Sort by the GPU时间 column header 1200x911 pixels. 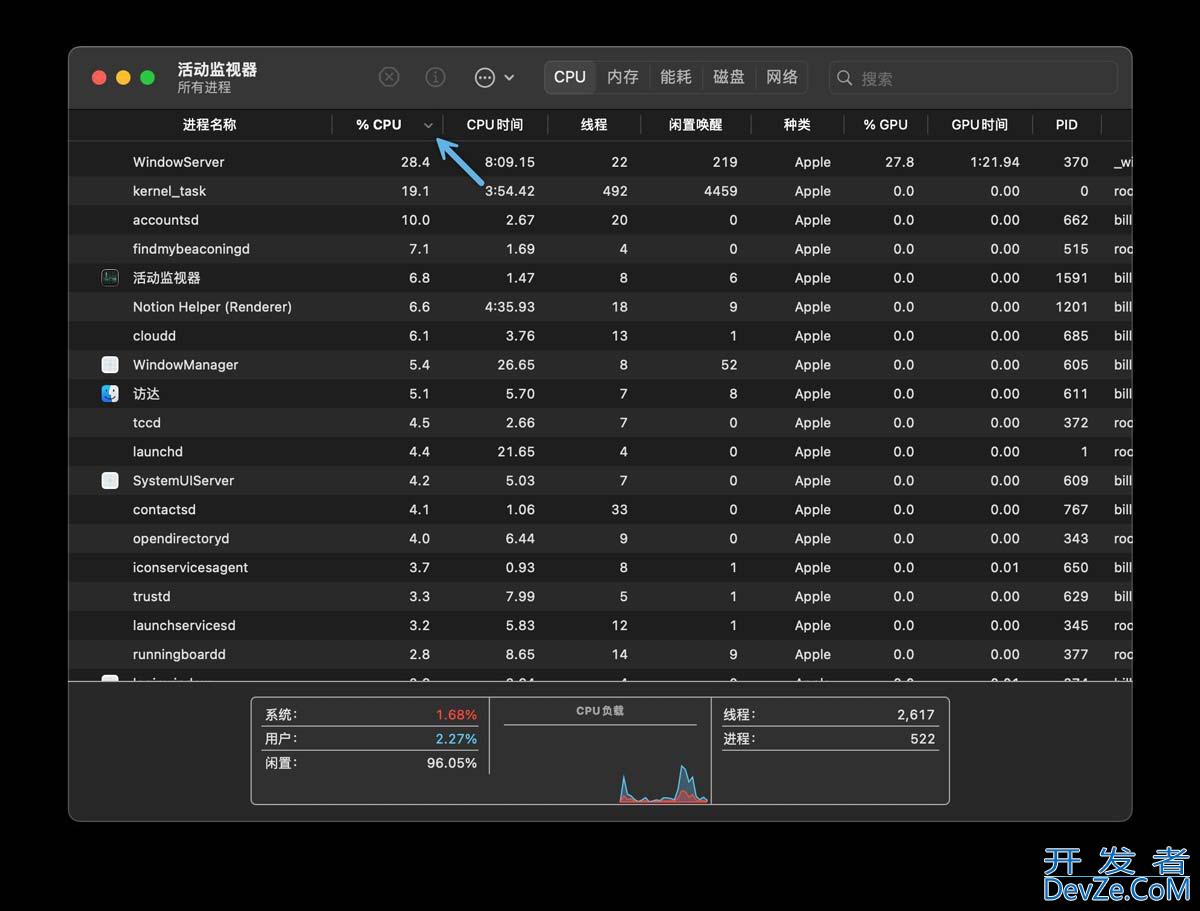979,125
